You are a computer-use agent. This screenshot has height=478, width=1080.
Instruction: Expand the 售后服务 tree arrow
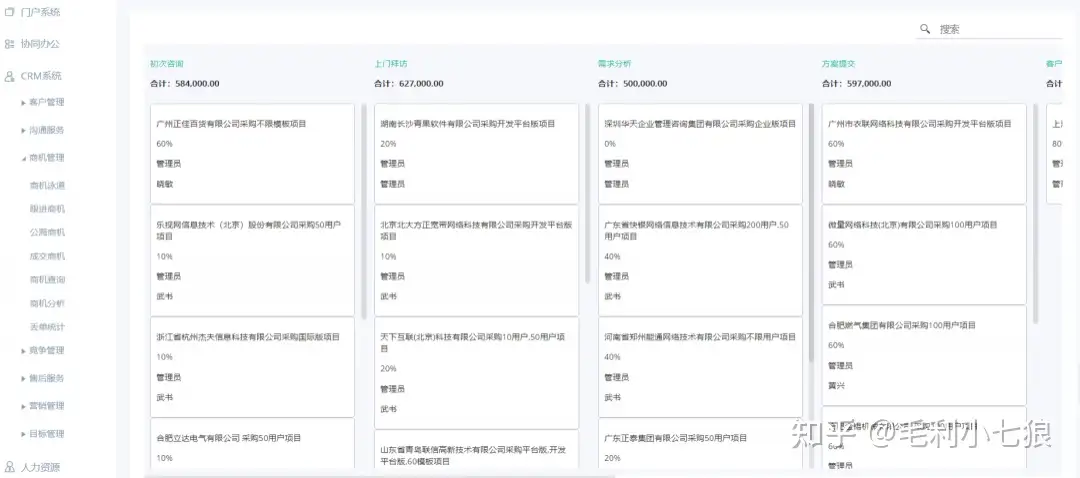tap(24, 378)
